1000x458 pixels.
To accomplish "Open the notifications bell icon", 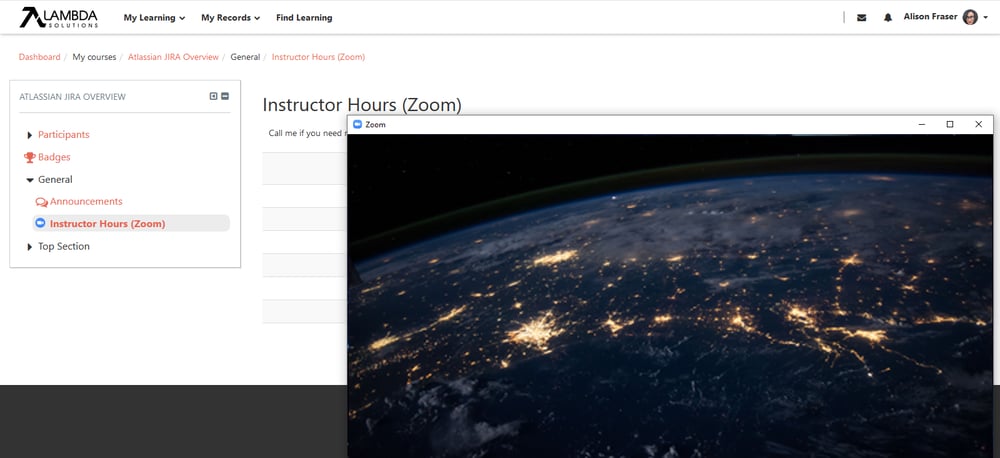I will 888,18.
